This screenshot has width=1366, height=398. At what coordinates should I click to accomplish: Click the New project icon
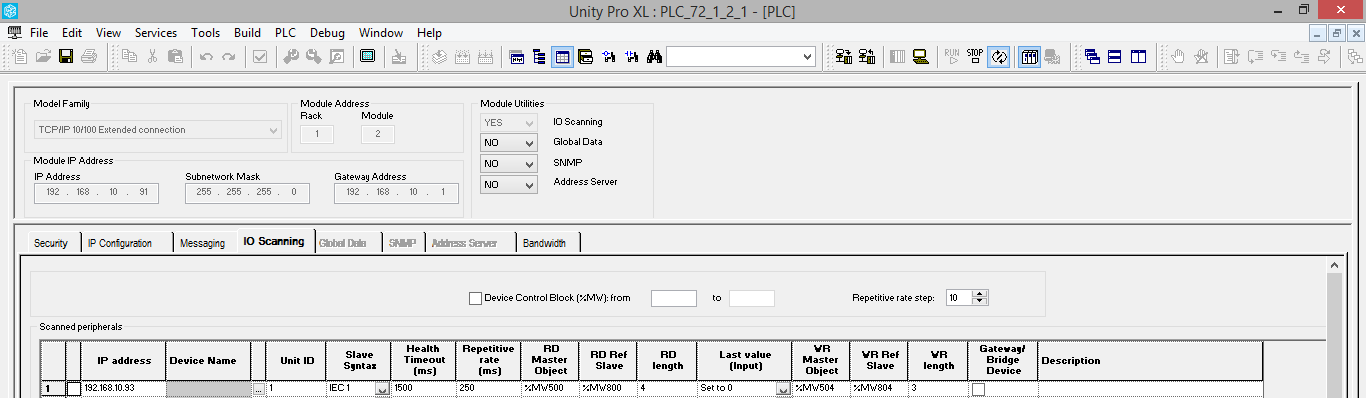click(x=20, y=57)
